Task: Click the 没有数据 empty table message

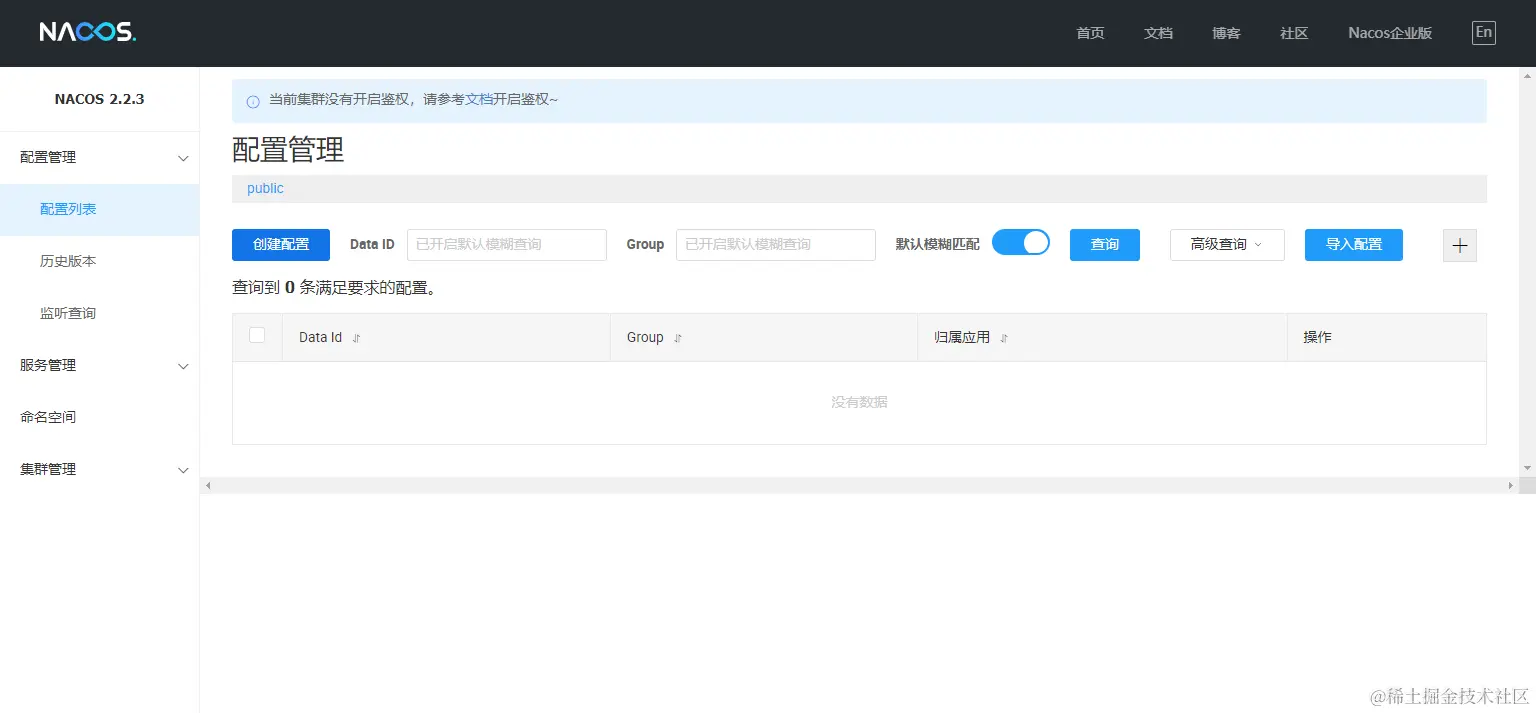Action: [859, 402]
